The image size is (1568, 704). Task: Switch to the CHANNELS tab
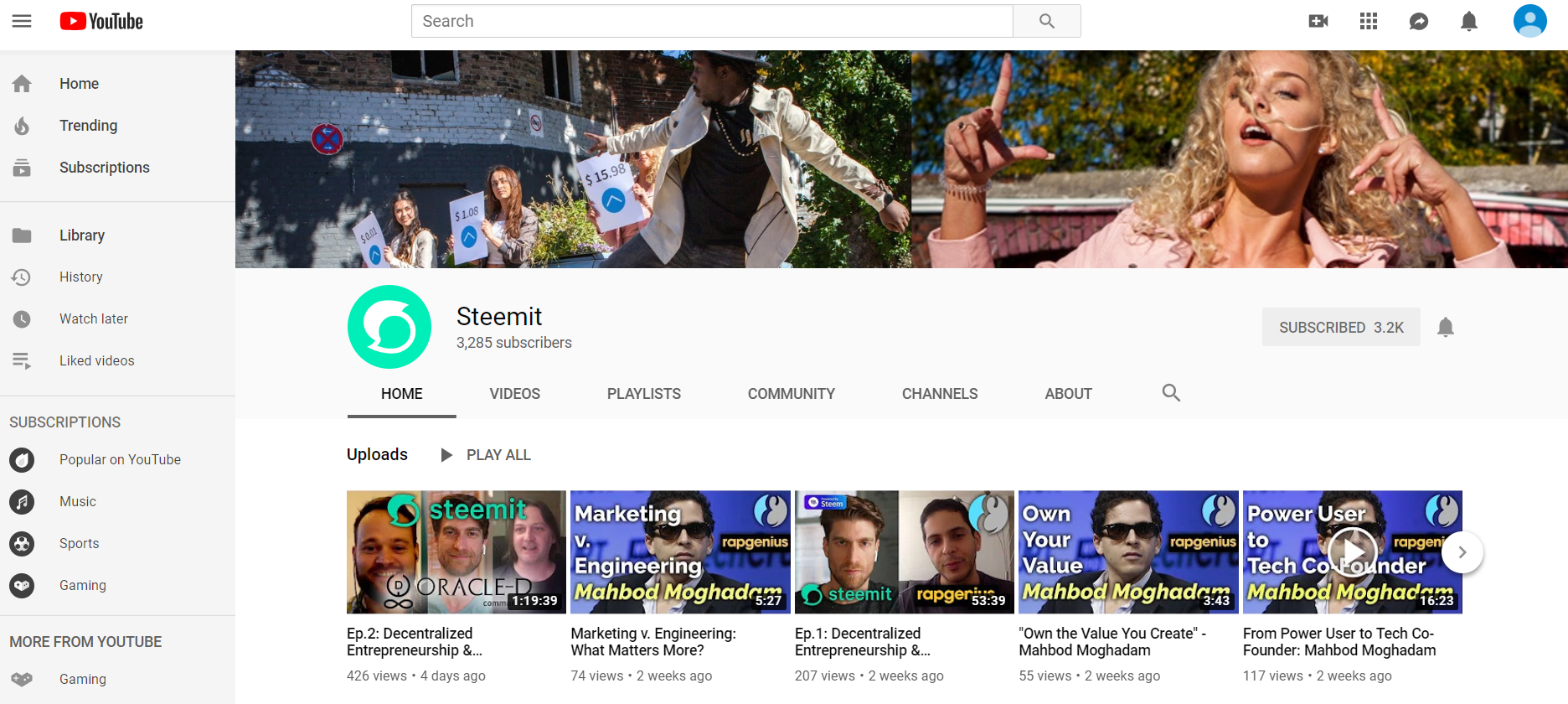point(940,394)
